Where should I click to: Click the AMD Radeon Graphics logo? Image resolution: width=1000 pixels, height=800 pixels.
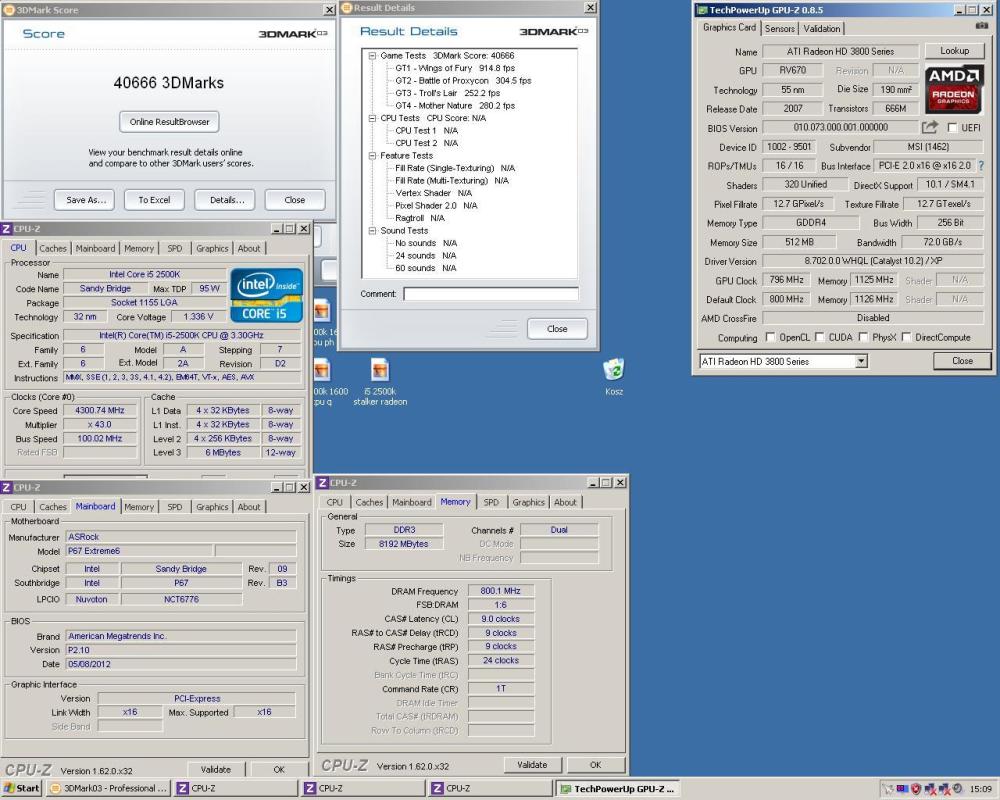pyautogui.click(x=953, y=88)
